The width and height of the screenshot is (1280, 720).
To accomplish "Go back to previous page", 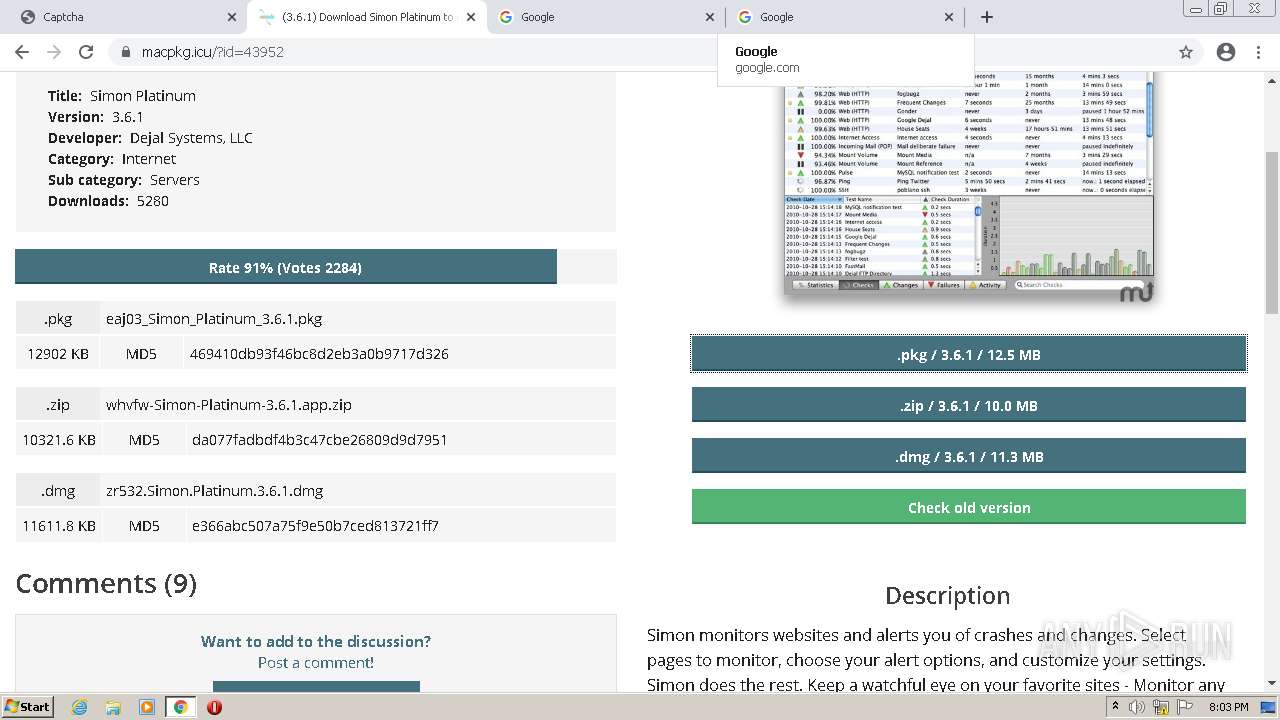I will 22,52.
